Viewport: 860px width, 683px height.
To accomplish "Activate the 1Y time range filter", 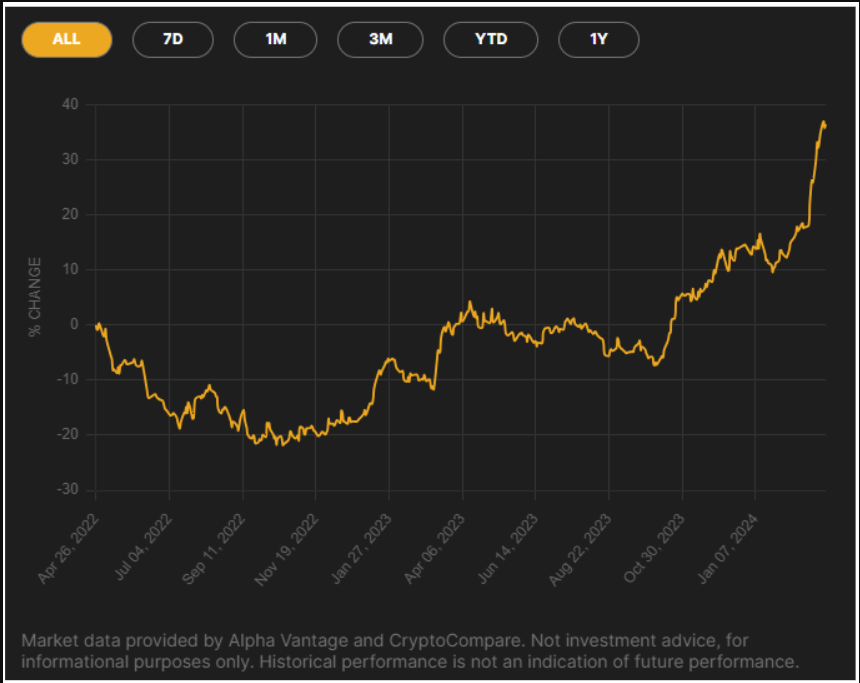I will (598, 39).
